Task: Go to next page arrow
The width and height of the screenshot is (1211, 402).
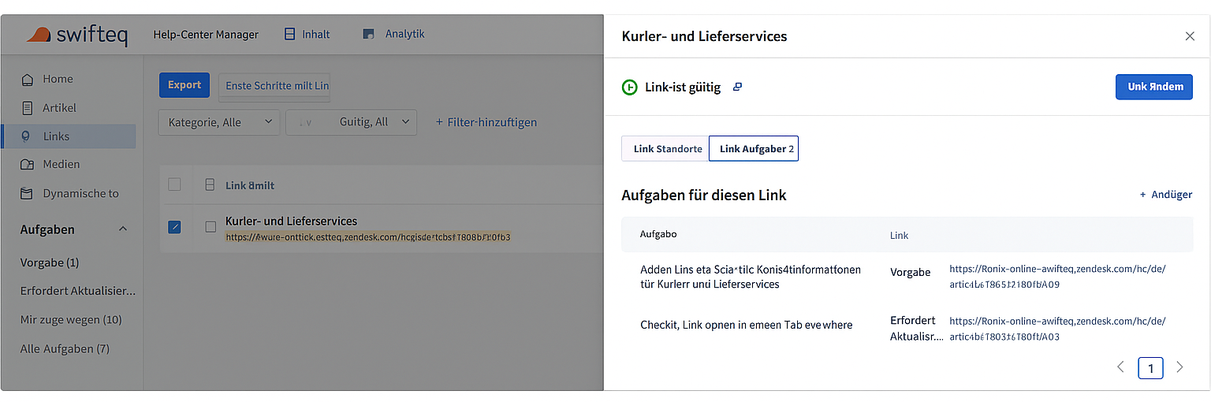Action: [x=1179, y=368]
